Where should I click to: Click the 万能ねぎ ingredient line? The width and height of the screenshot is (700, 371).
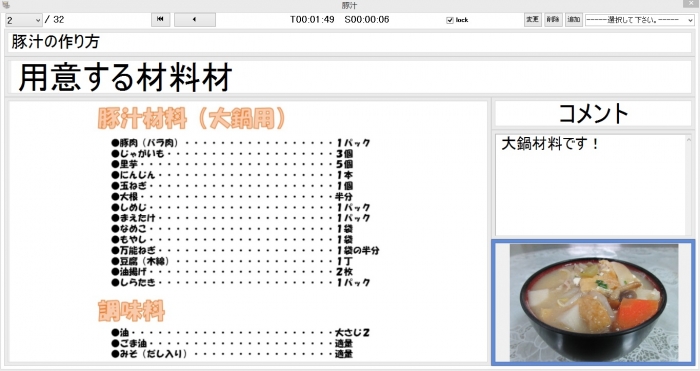246,250
